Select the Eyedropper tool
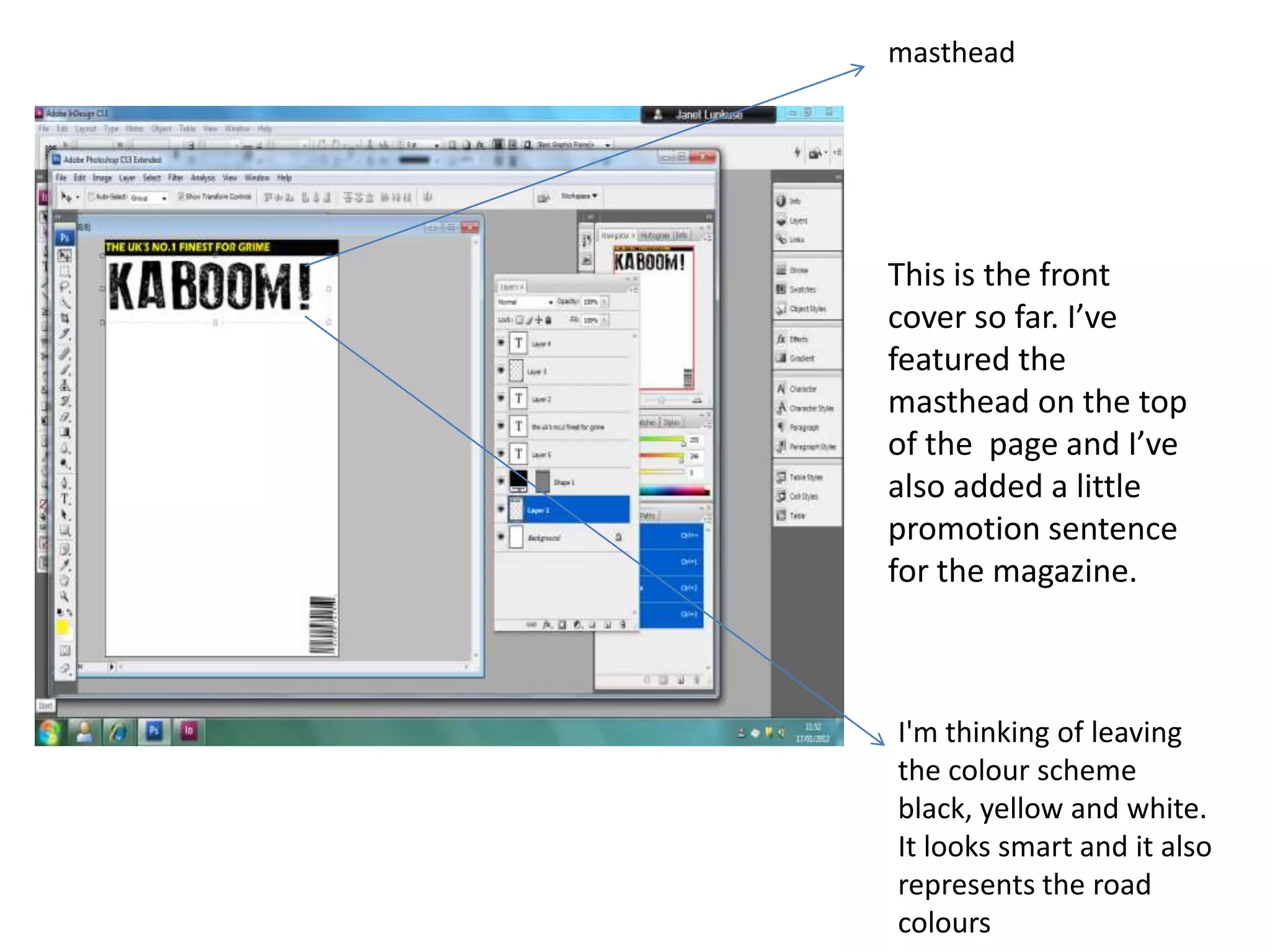Image resolution: width=1270 pixels, height=952 pixels. tap(64, 565)
